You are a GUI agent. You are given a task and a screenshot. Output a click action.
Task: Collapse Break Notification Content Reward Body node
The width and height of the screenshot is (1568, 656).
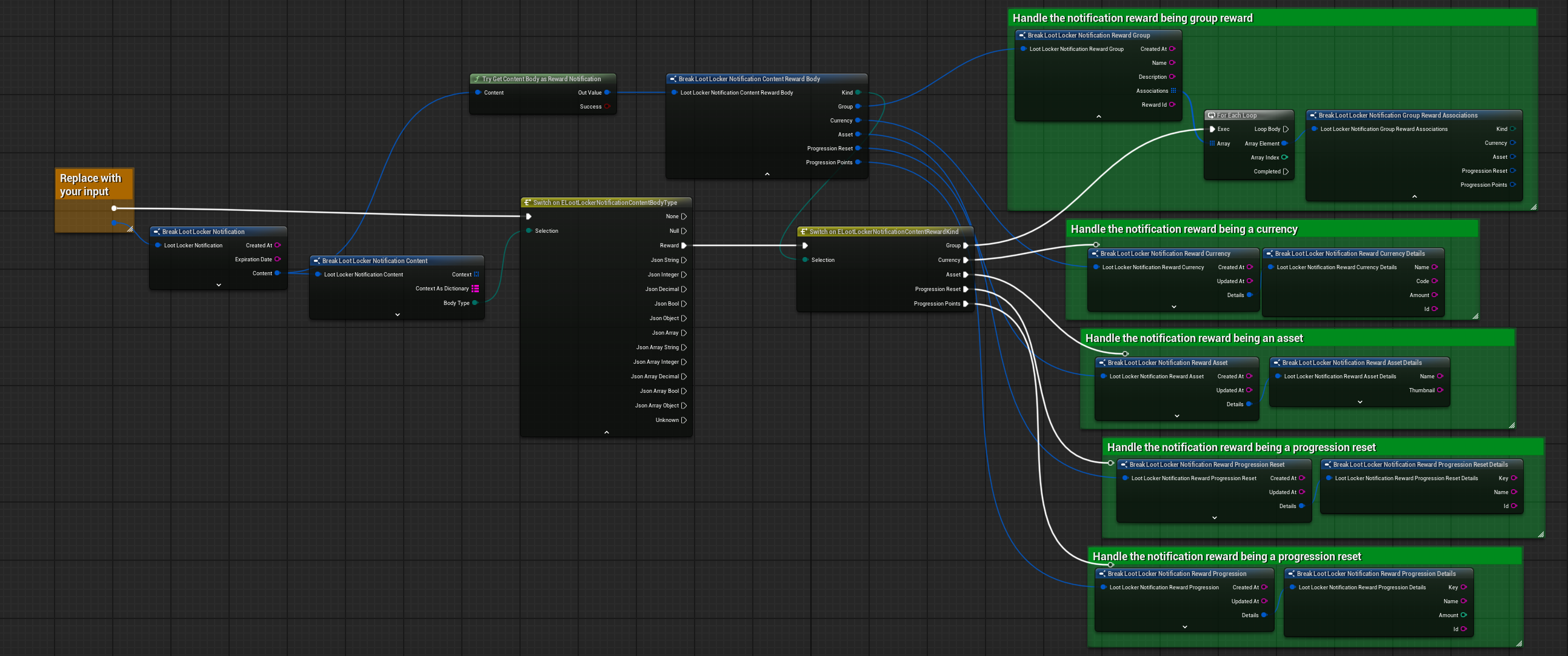pos(767,174)
